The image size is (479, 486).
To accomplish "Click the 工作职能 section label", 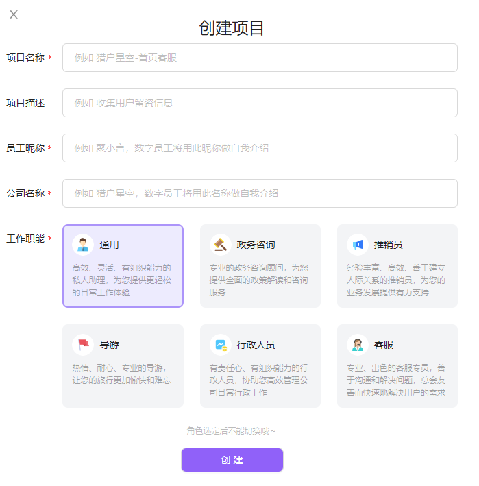I will click(26, 238).
